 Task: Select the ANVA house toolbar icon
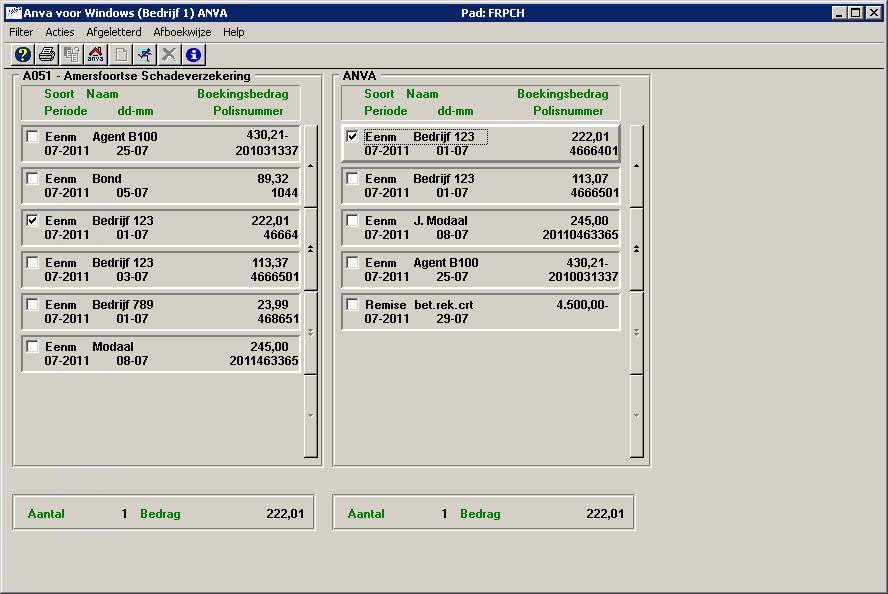pyautogui.click(x=95, y=54)
